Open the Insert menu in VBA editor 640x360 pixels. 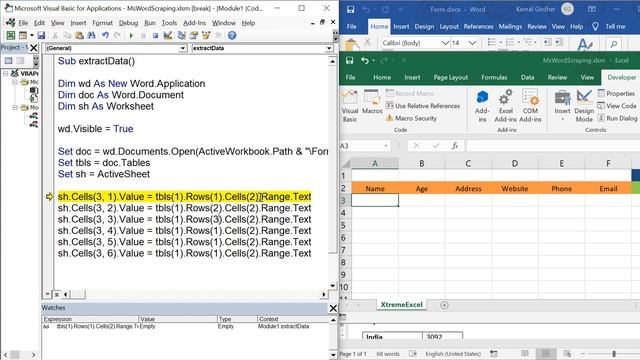click(78, 23)
